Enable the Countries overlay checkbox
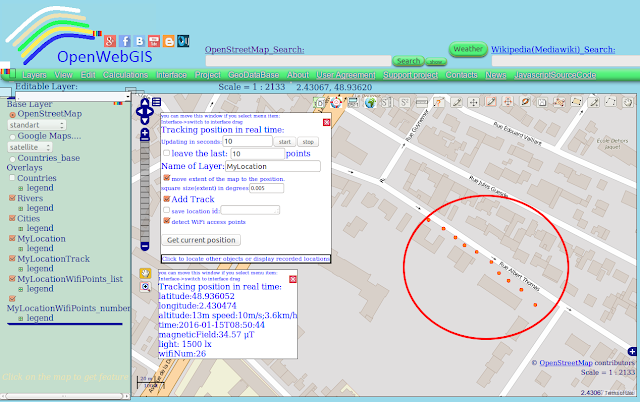The image size is (640, 402). pyautogui.click(x=12, y=178)
